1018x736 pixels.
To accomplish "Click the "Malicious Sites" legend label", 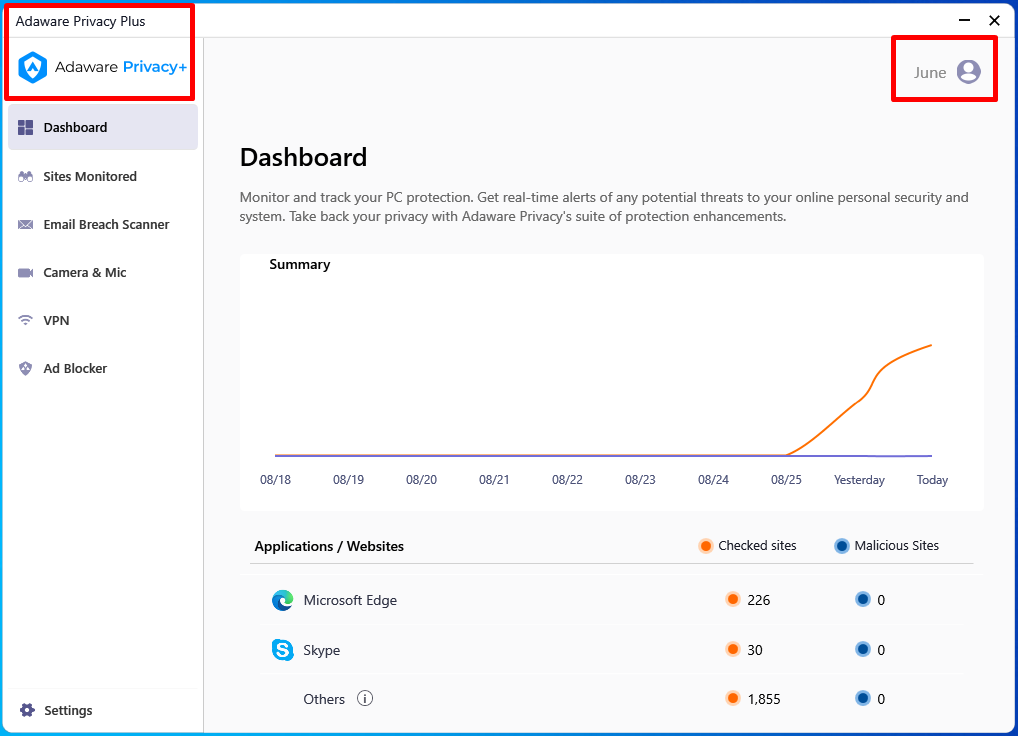I will coord(897,546).
